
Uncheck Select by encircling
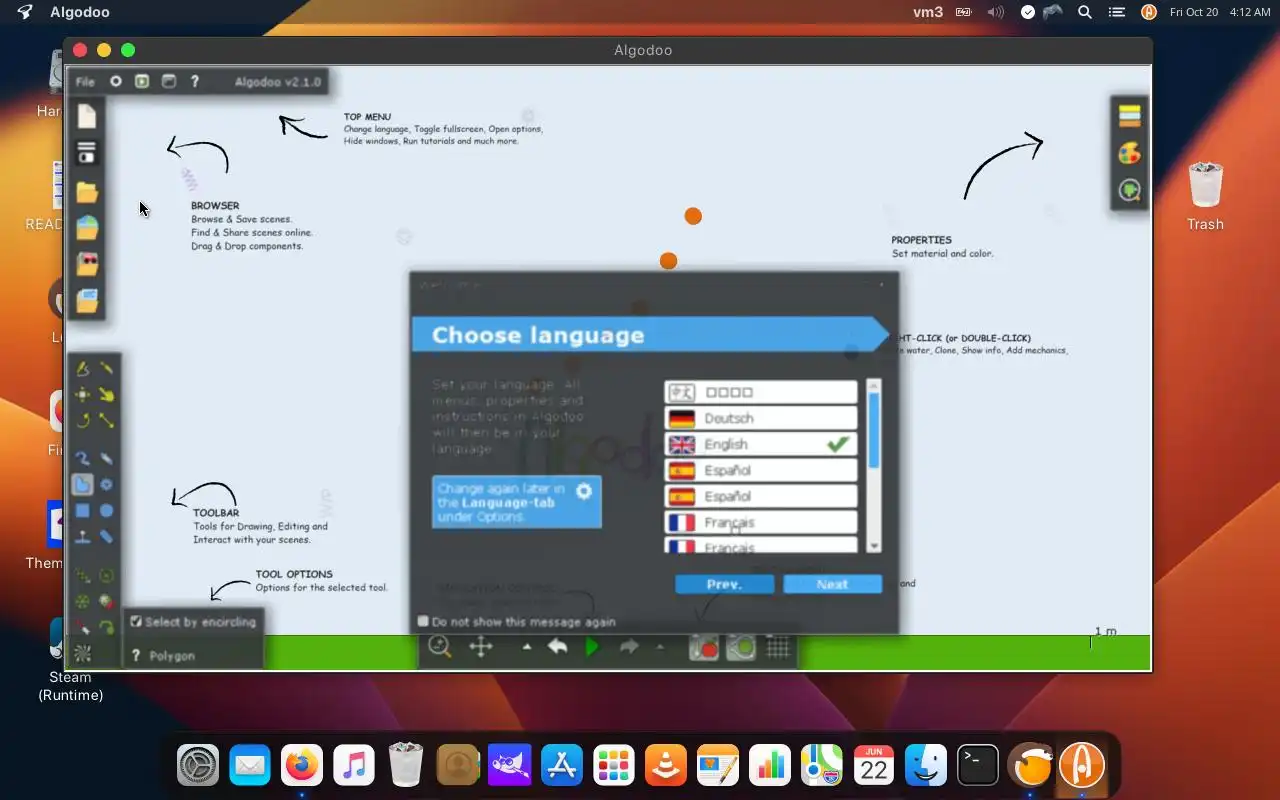click(136, 621)
